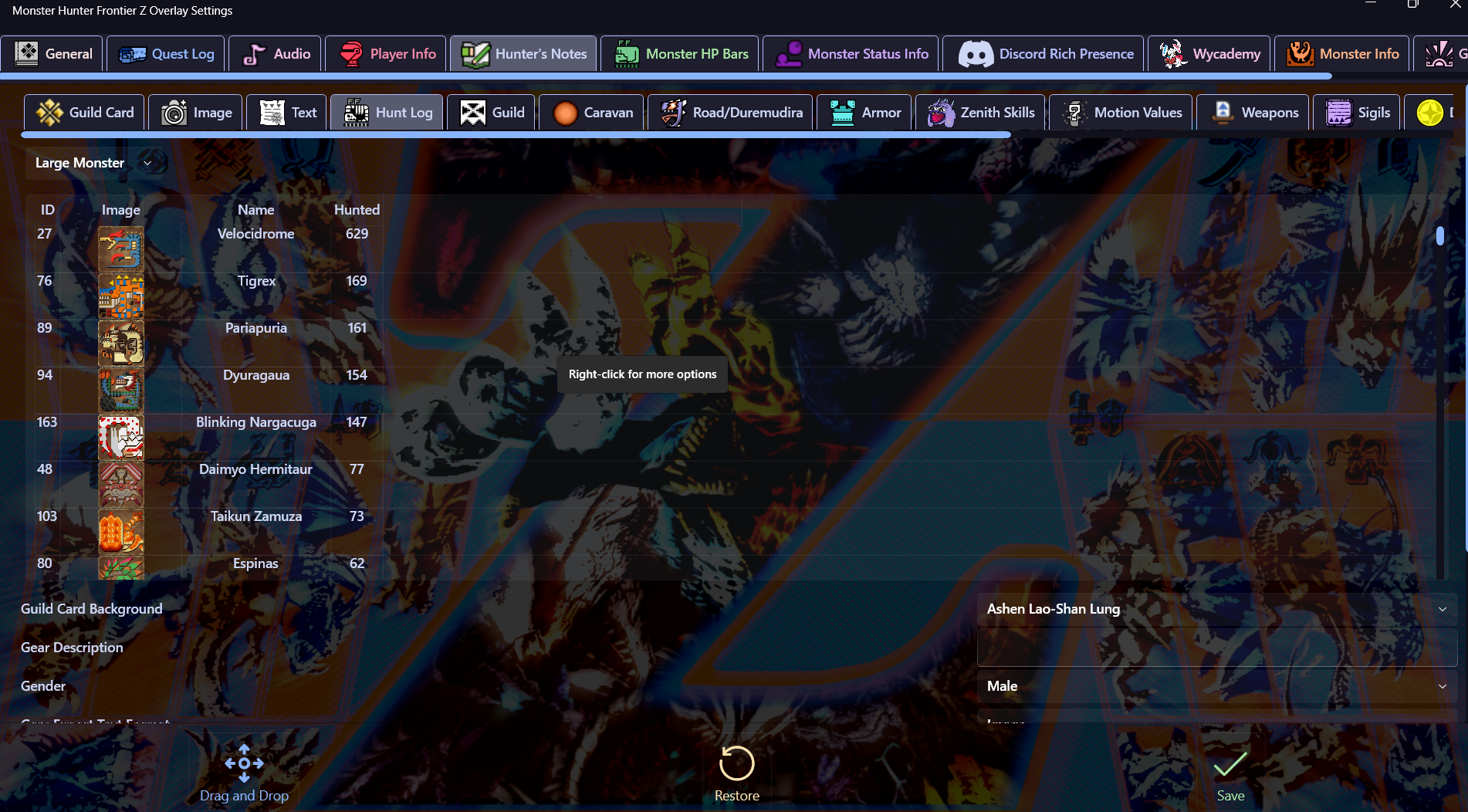
Task: Click the Text sub-tab icon
Action: [272, 113]
